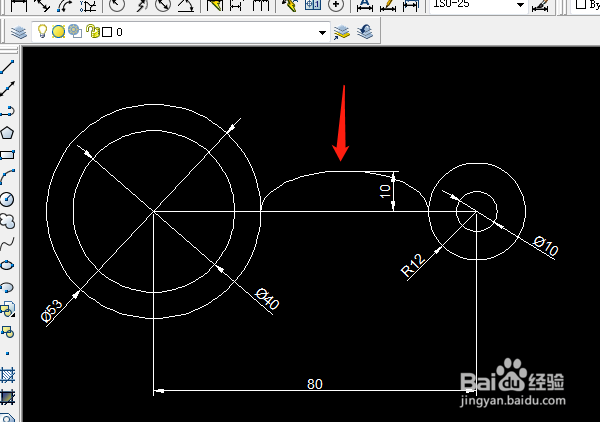Select the Diameter dimension tool
The image size is (600, 422).
[163, 5]
